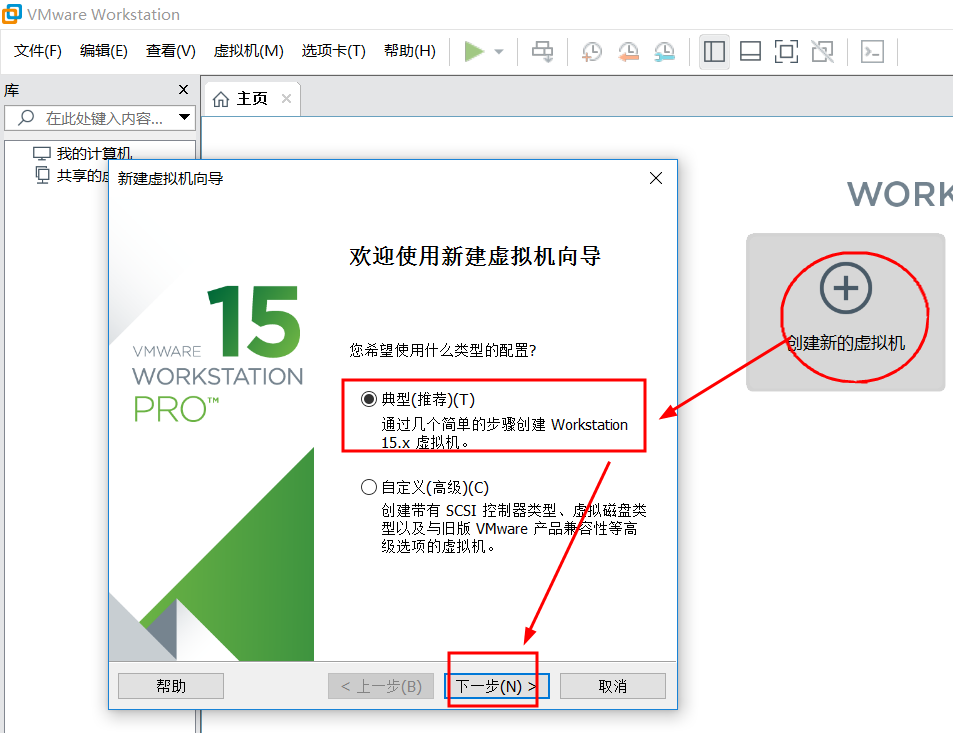Click 下一步(N) button
Image resolution: width=953 pixels, height=733 pixels.
click(497, 686)
